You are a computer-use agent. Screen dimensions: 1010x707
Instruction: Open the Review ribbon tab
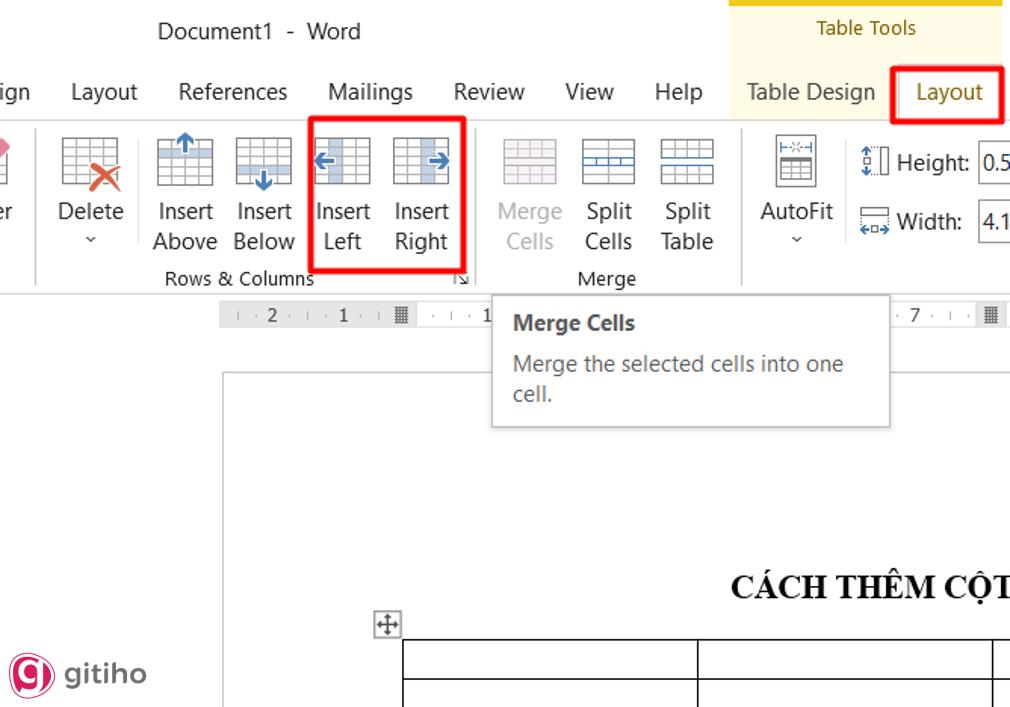coord(489,91)
